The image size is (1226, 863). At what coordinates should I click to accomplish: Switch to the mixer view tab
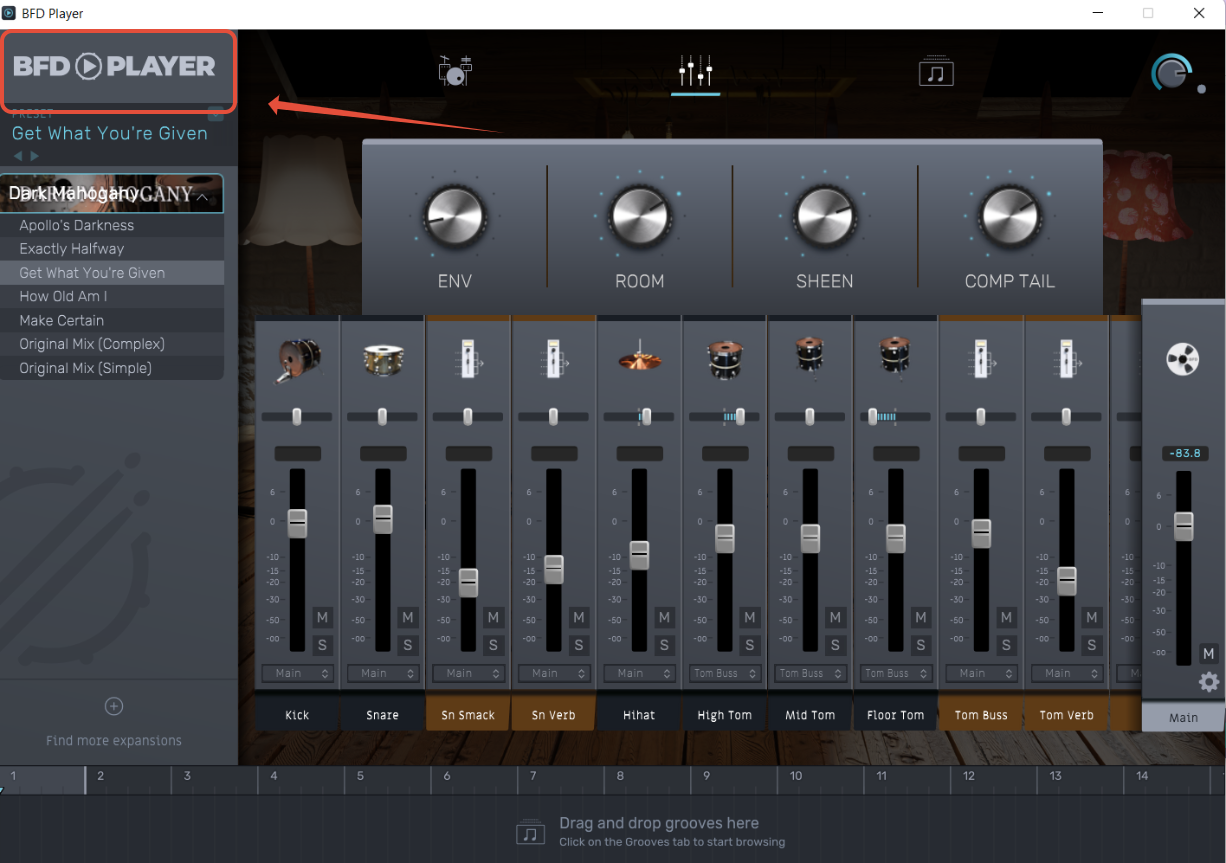coord(695,71)
